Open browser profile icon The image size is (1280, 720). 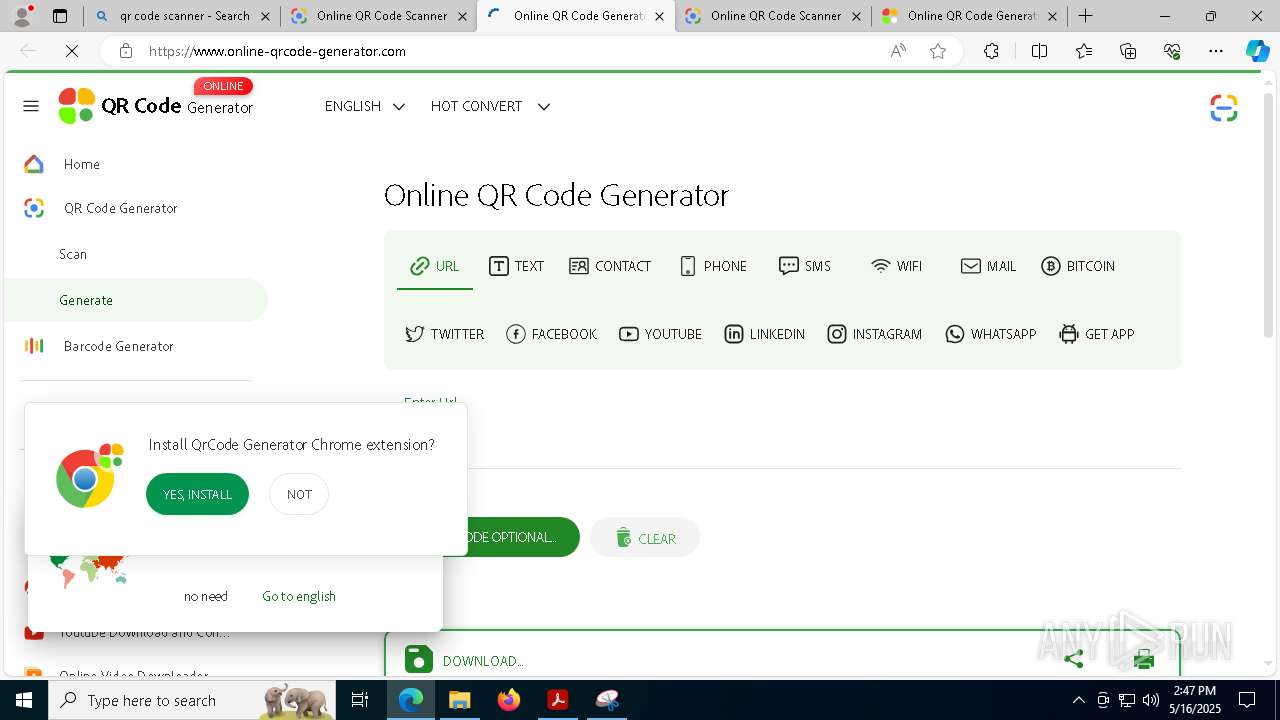pyautogui.click(x=22, y=16)
